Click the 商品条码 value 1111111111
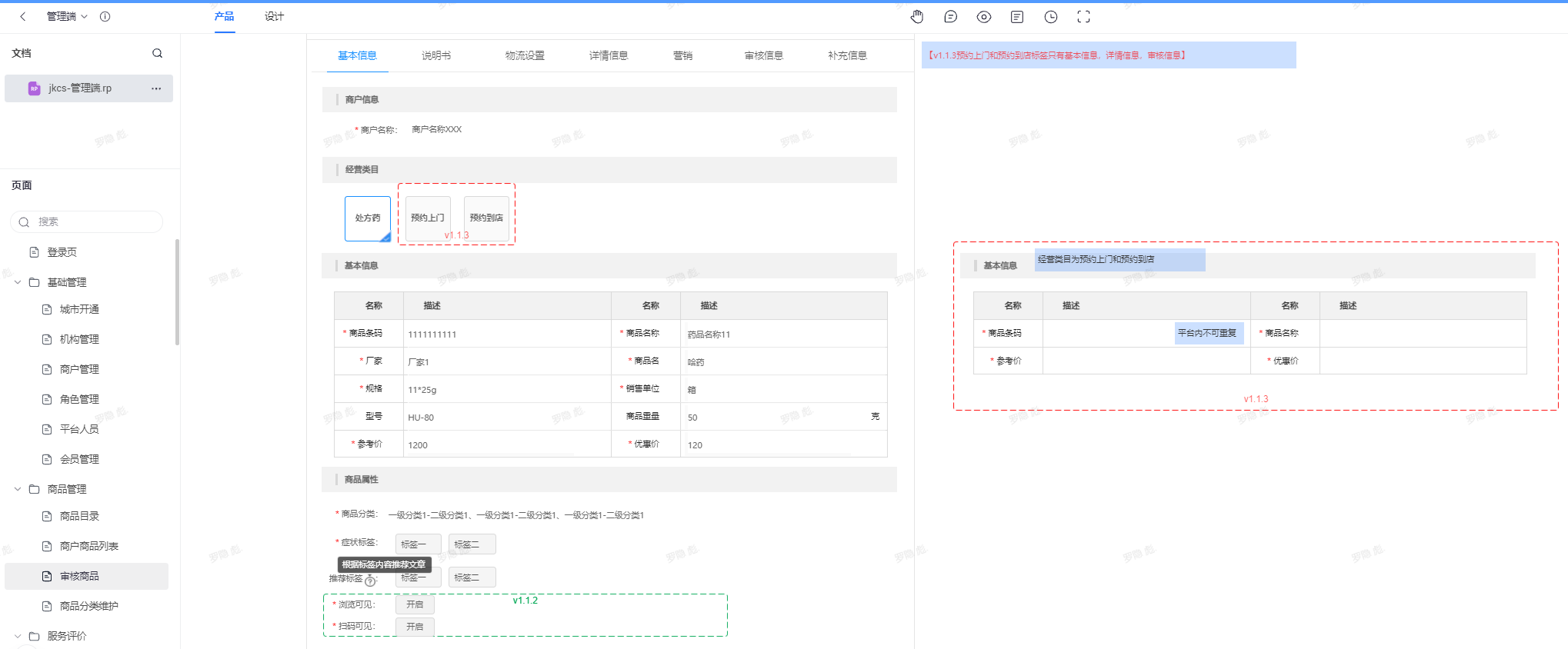 (432, 334)
